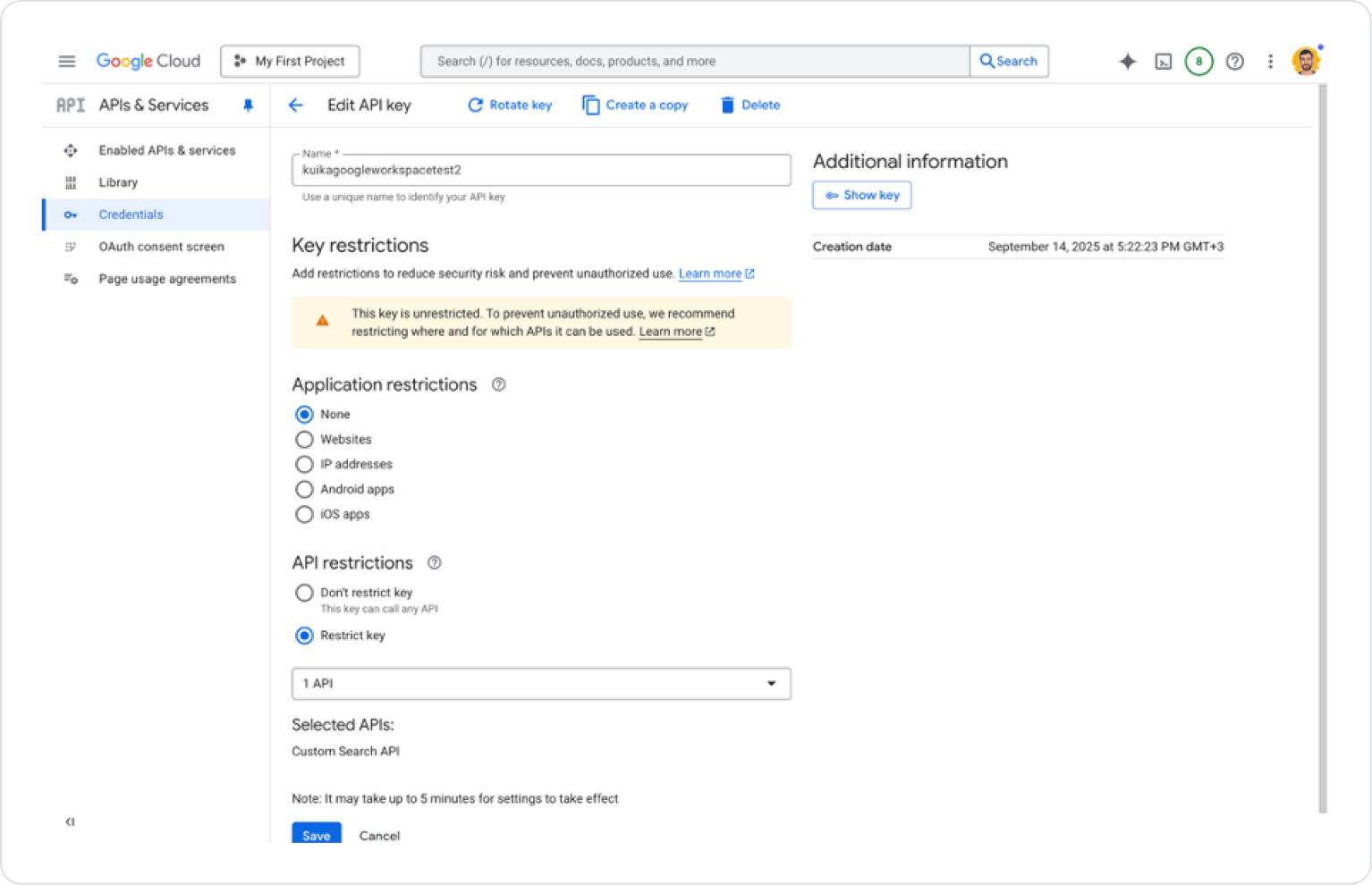Click the Save button

tap(317, 833)
